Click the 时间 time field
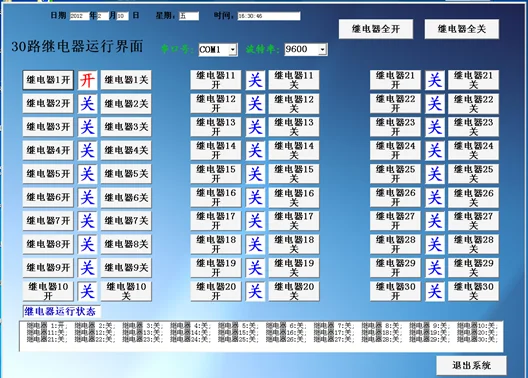The height and width of the screenshot is (378, 528). (x=269, y=16)
